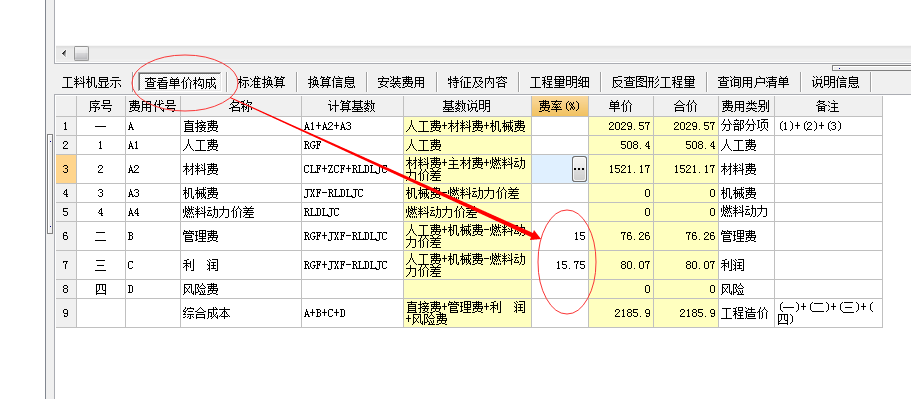The height and width of the screenshot is (399, 911).
Task: Click unit price 76.26 in 管理费 row
Action: [x=621, y=236]
